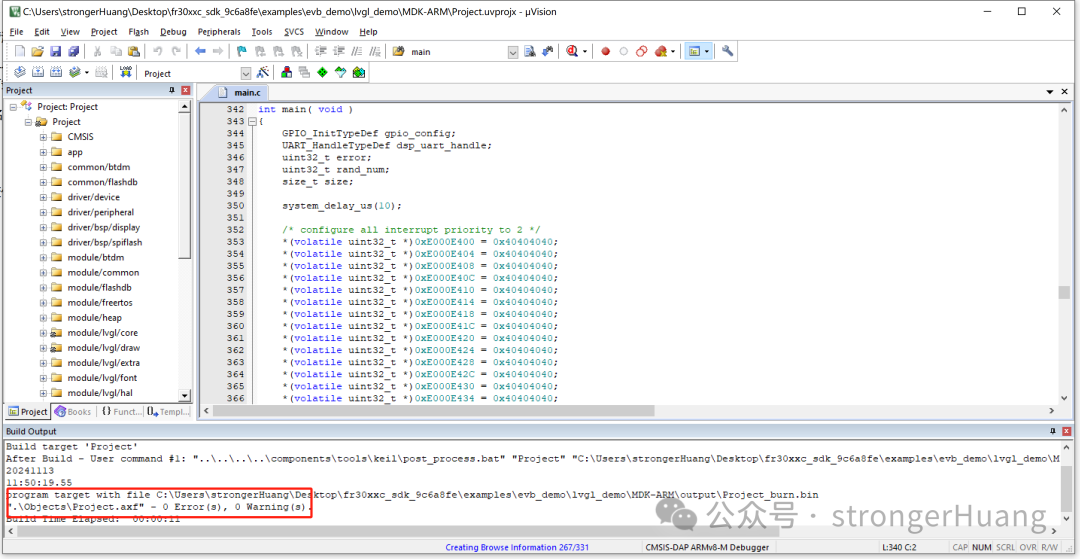Open the Help menu

click(368, 32)
